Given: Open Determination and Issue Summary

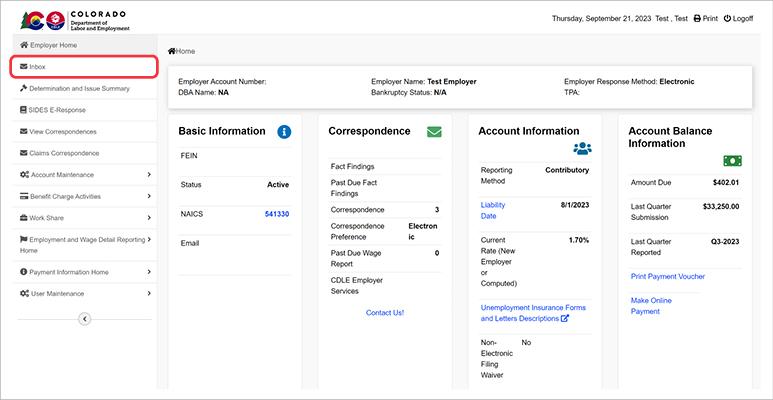Looking at the screenshot, I should (79, 88).
